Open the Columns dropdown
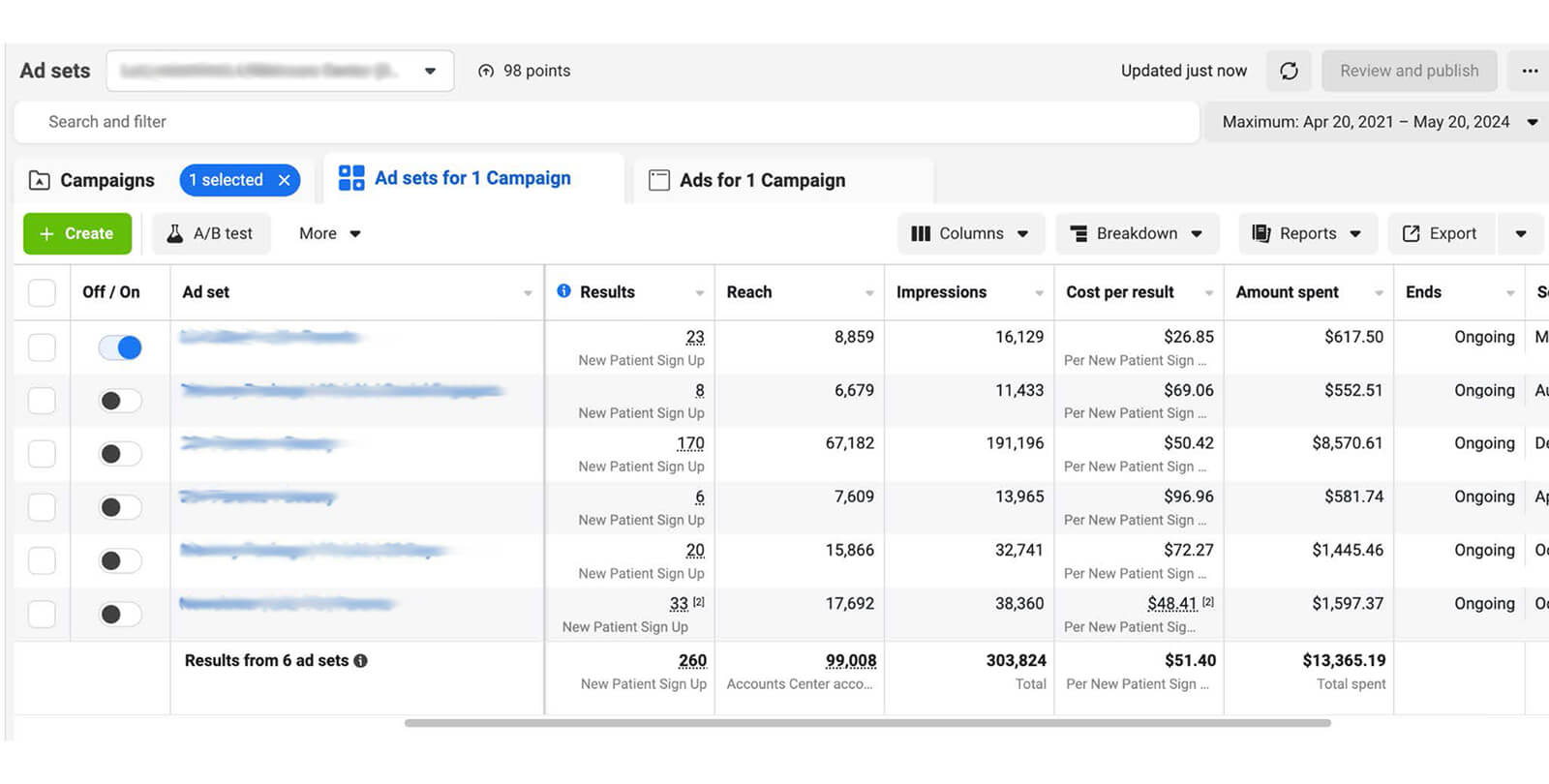 coord(970,233)
